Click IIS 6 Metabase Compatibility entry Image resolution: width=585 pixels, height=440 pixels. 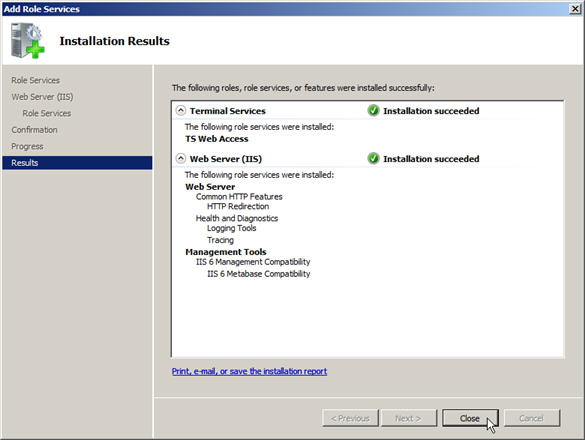click(259, 274)
